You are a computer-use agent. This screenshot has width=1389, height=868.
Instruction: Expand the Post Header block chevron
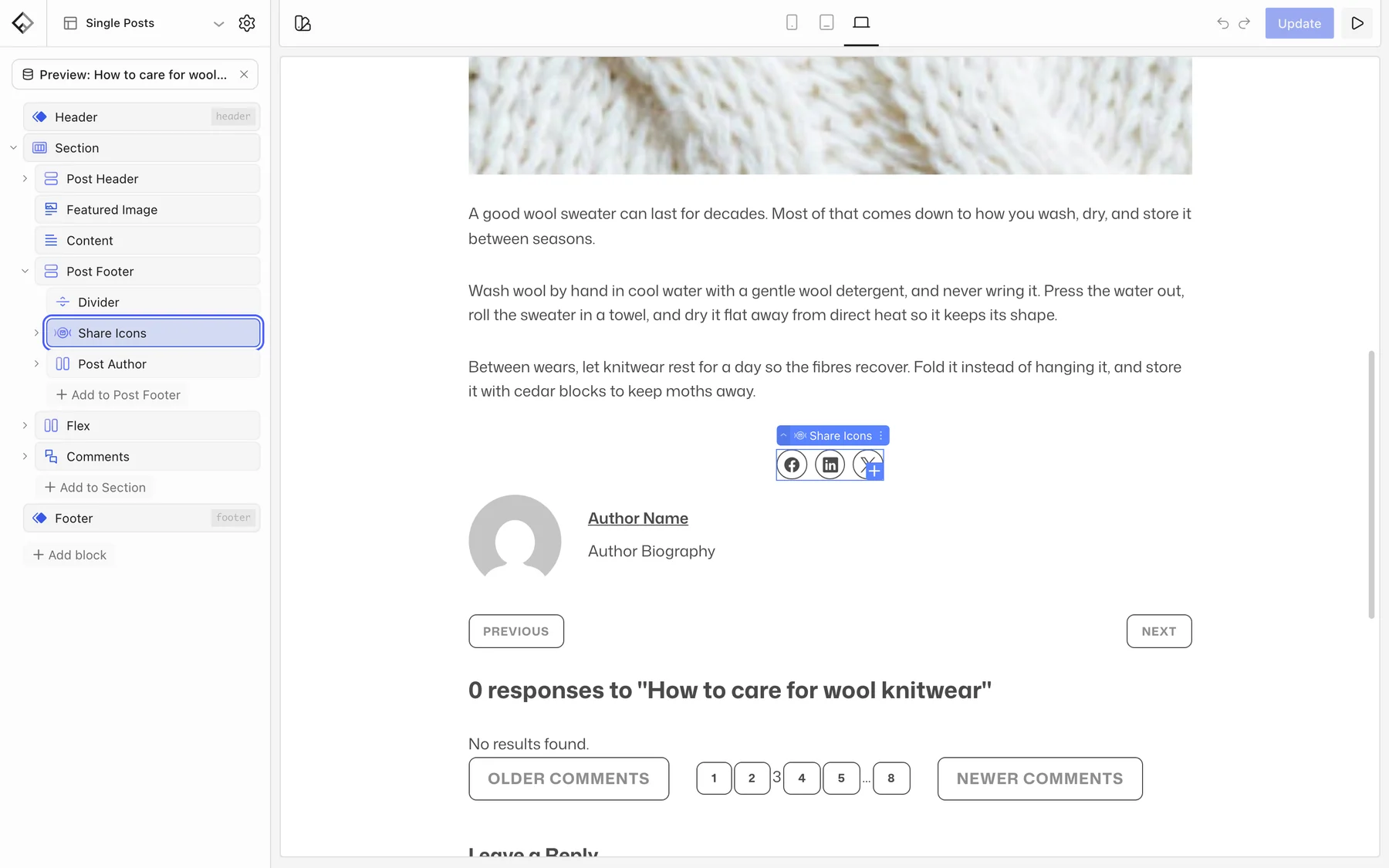coord(25,178)
